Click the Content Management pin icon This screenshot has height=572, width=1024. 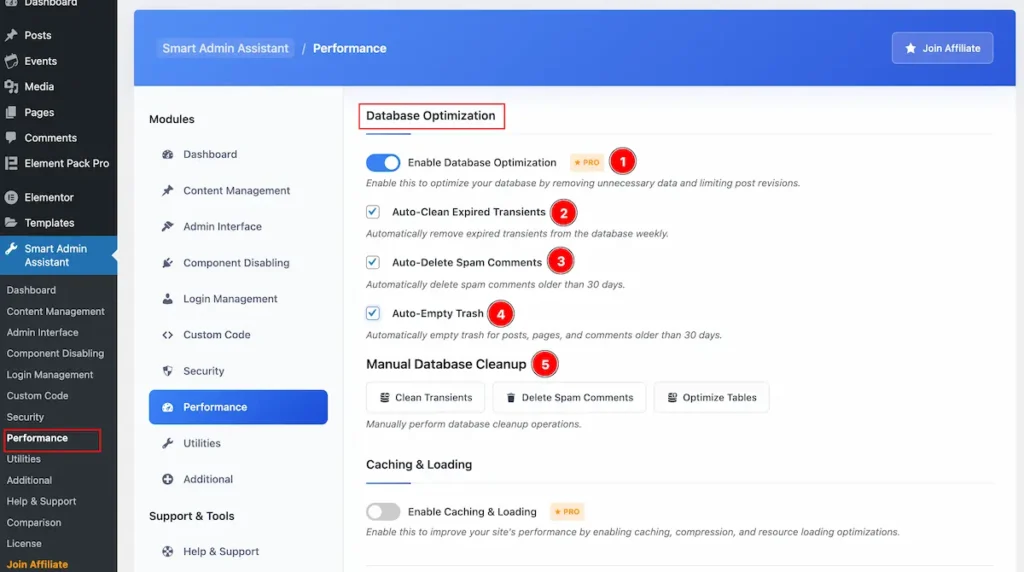pos(168,191)
